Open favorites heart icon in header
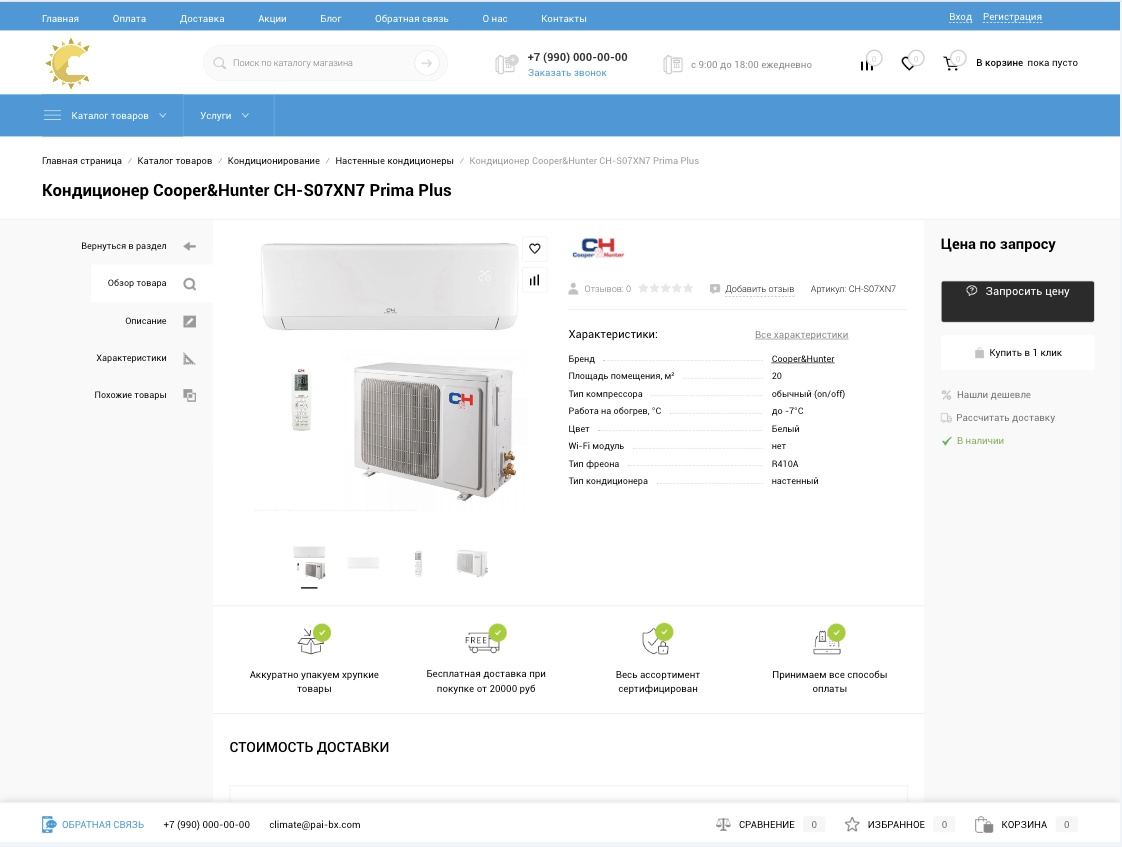Image resolution: width=1122 pixels, height=847 pixels. click(x=909, y=64)
